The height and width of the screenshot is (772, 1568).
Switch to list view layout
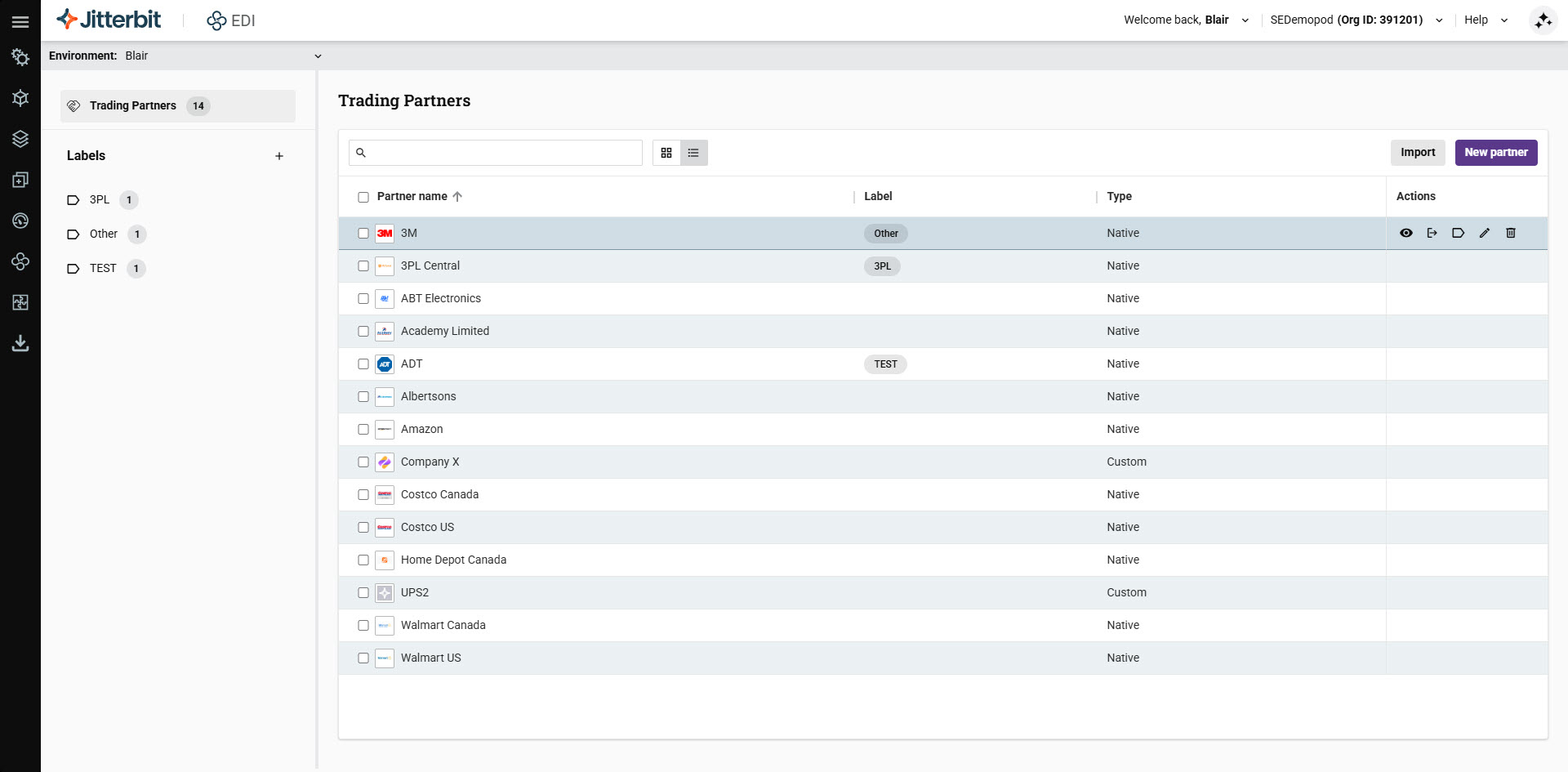(693, 153)
